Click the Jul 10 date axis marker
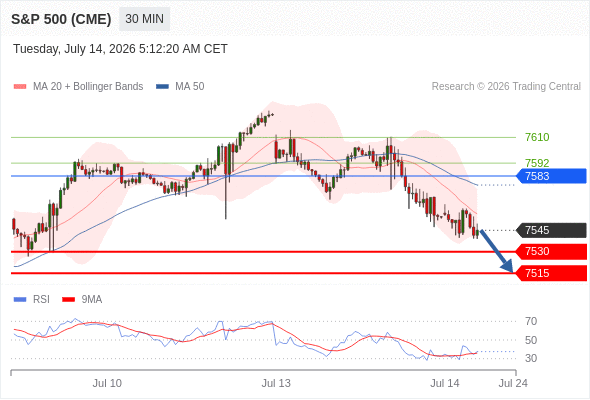 click(x=107, y=383)
